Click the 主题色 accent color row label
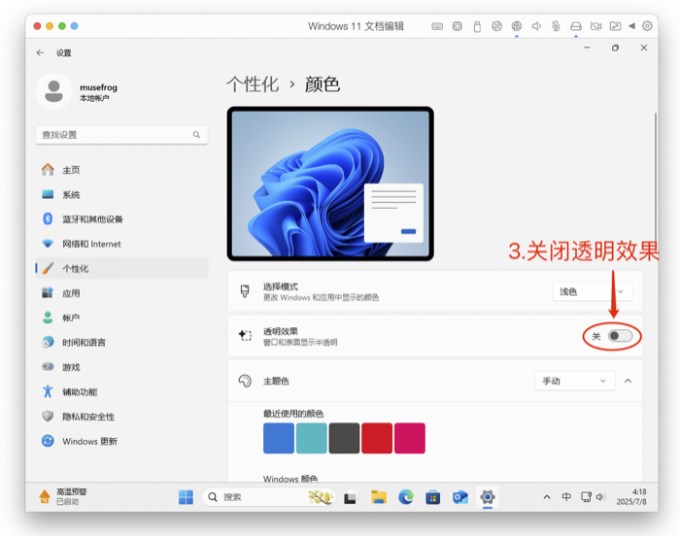 coord(276,381)
